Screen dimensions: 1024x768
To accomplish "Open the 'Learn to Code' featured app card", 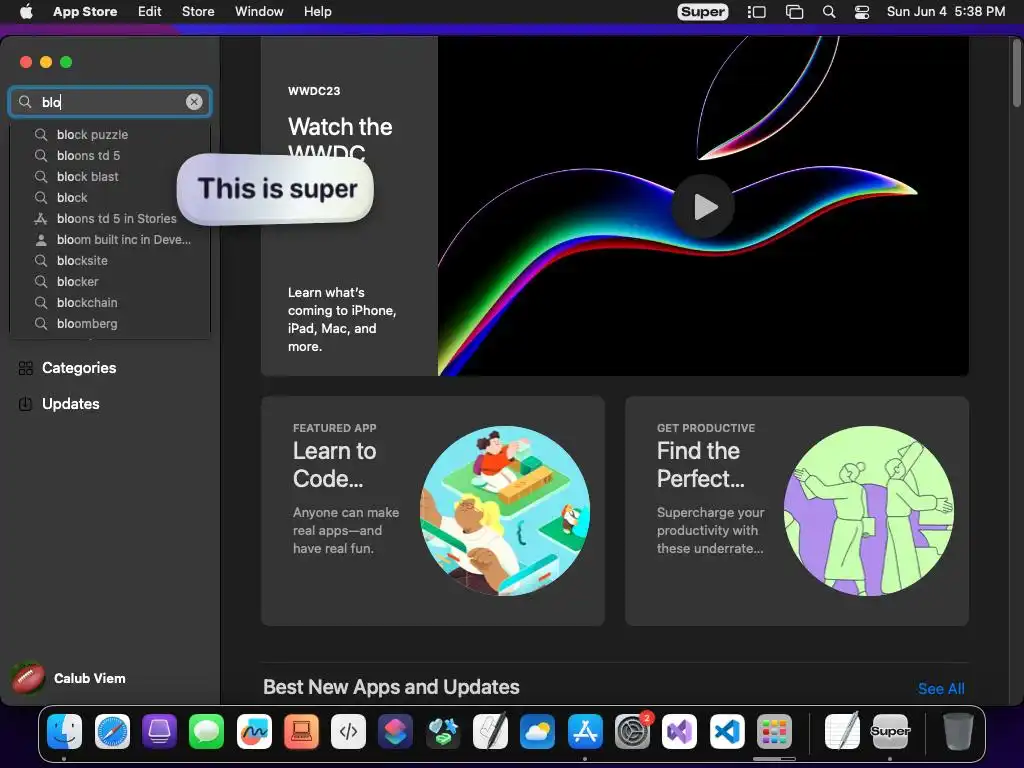I will (432, 511).
